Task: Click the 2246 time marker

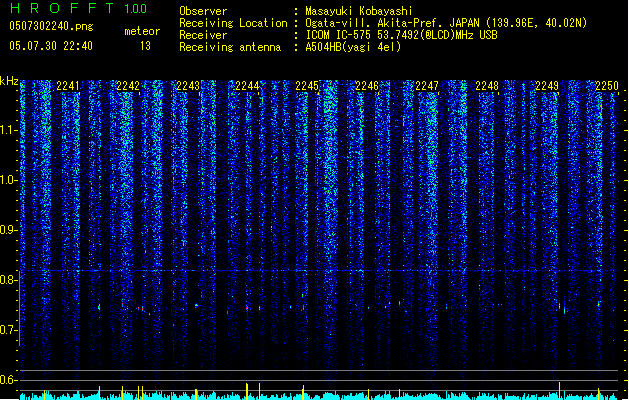Action: [x=367, y=86]
